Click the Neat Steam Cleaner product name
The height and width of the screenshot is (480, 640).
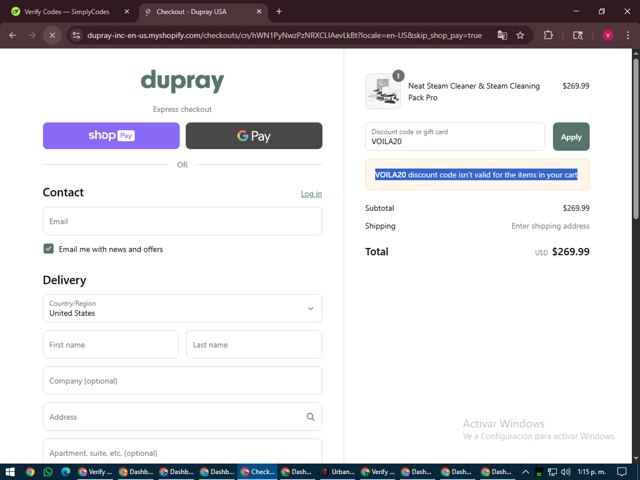pos(474,91)
